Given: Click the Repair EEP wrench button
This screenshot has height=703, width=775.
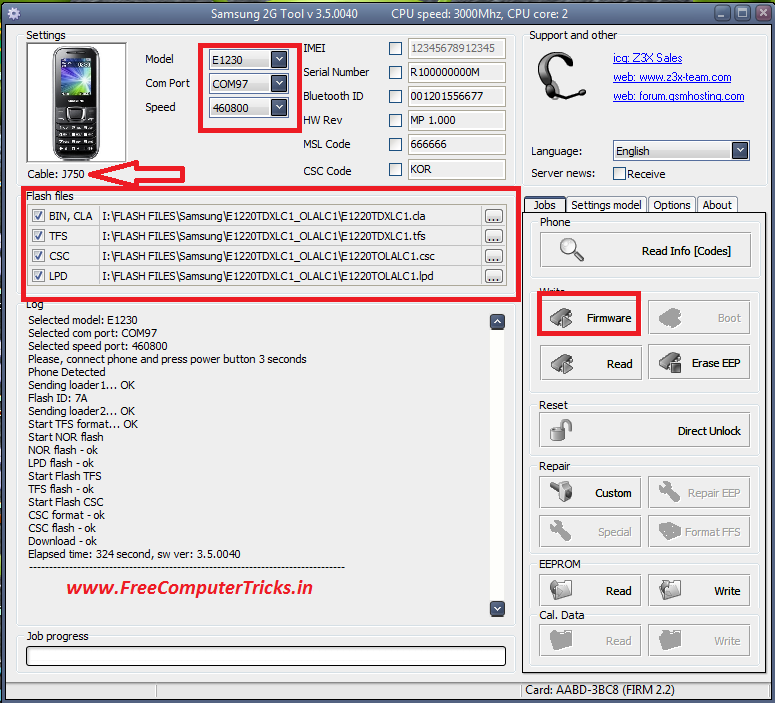Looking at the screenshot, I should tap(698, 492).
